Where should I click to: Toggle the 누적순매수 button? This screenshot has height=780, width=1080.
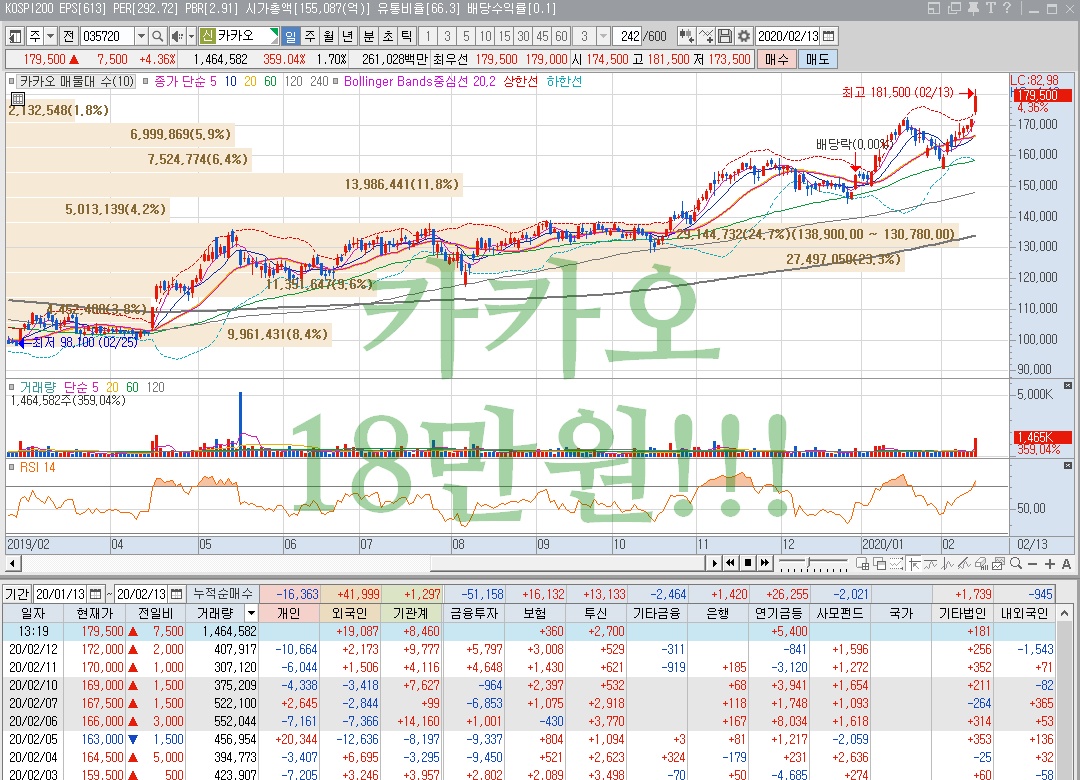tap(222, 594)
